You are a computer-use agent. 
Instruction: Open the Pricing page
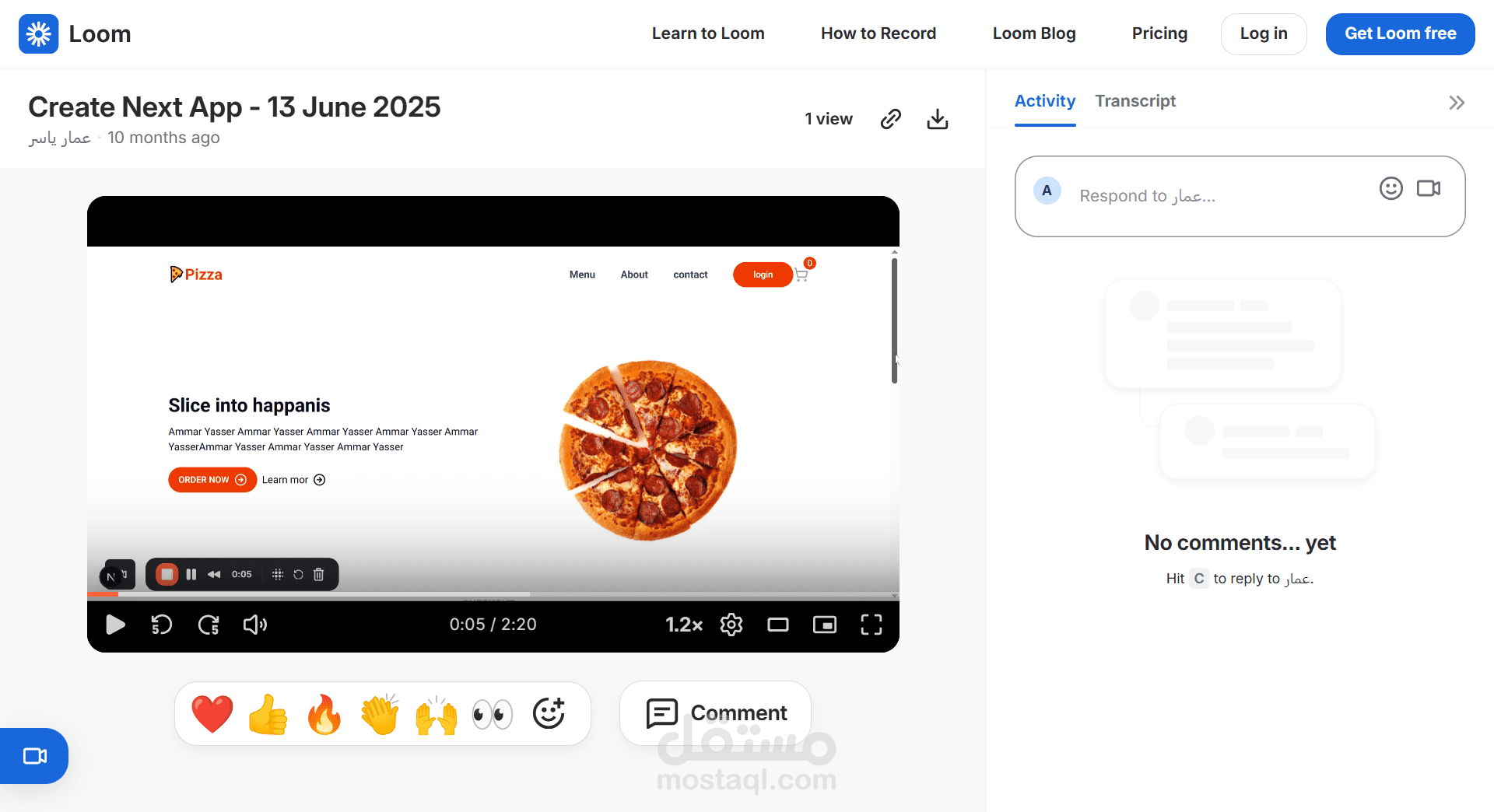click(1159, 33)
